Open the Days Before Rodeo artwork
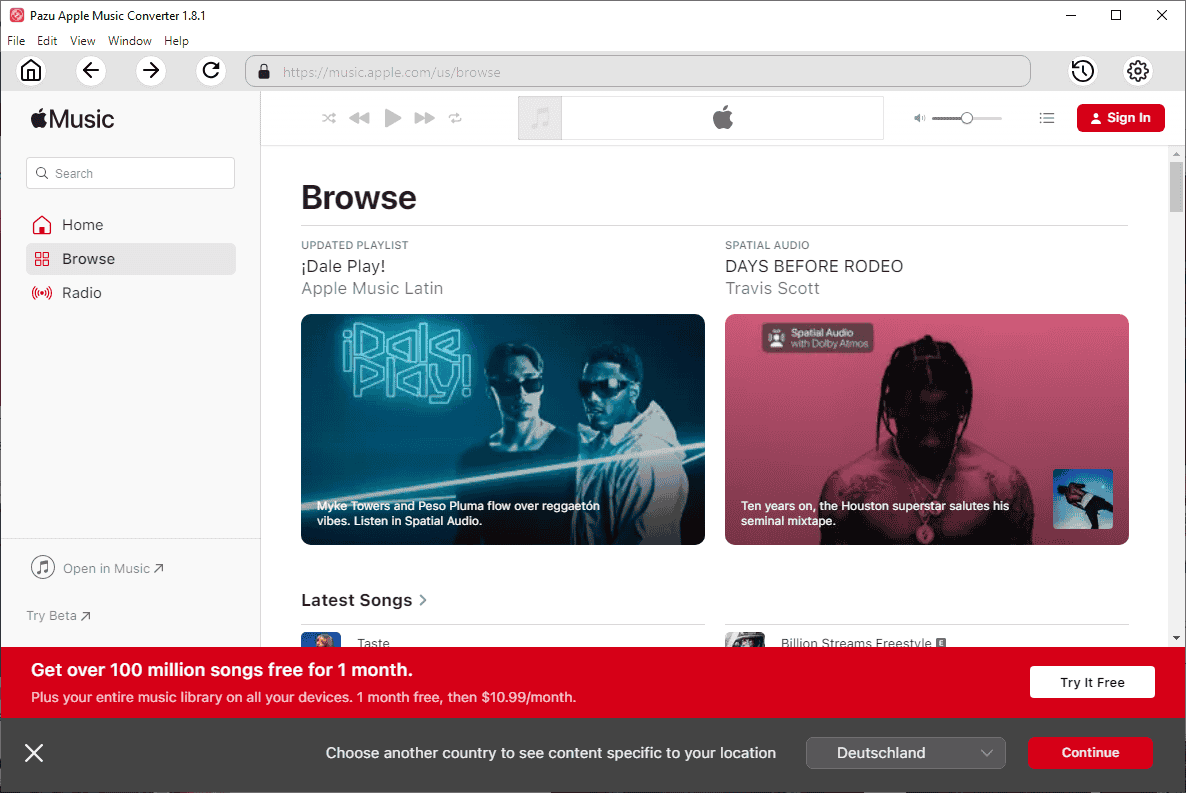Image resolution: width=1186 pixels, height=793 pixels. click(927, 429)
